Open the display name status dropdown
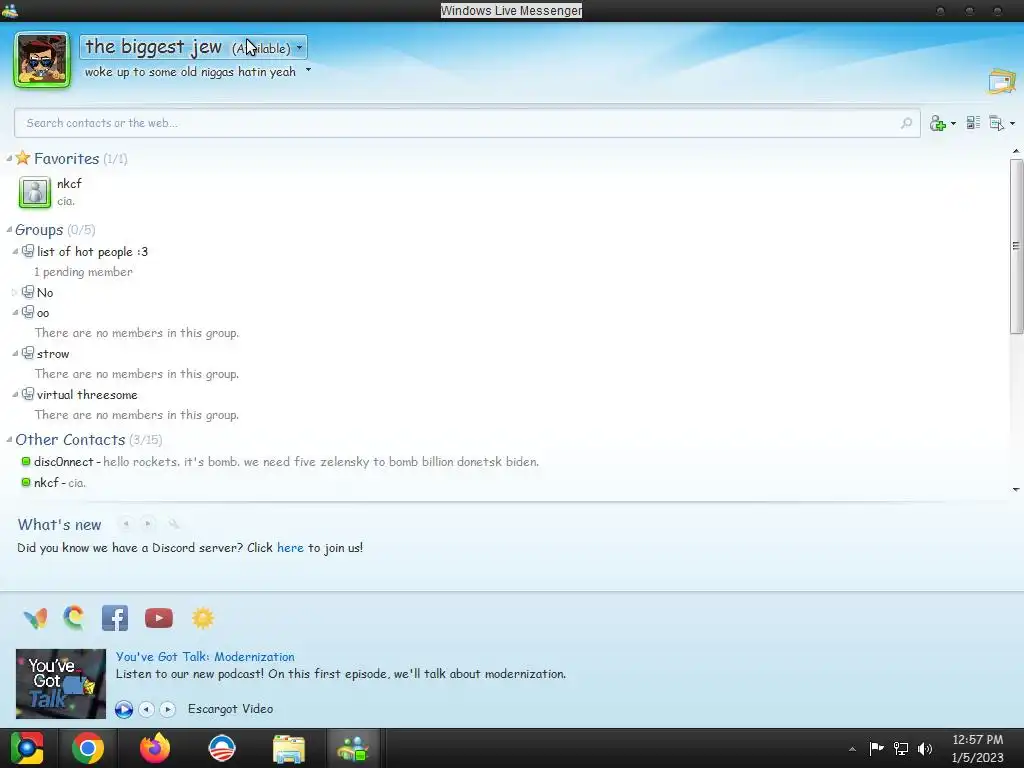1024x768 pixels. (193, 47)
